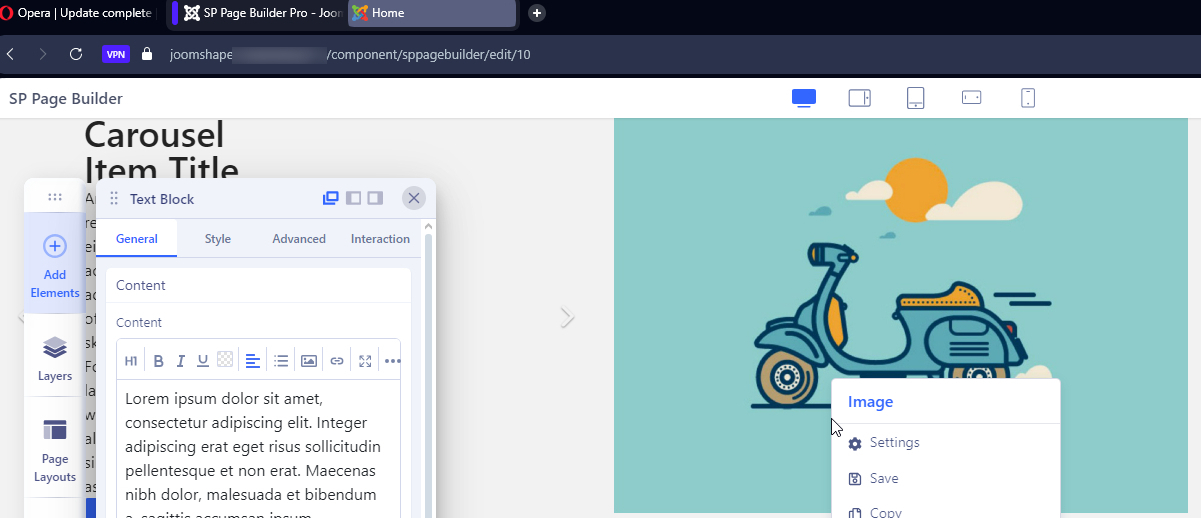Switch to the Style tab
1201x518 pixels.
point(217,239)
